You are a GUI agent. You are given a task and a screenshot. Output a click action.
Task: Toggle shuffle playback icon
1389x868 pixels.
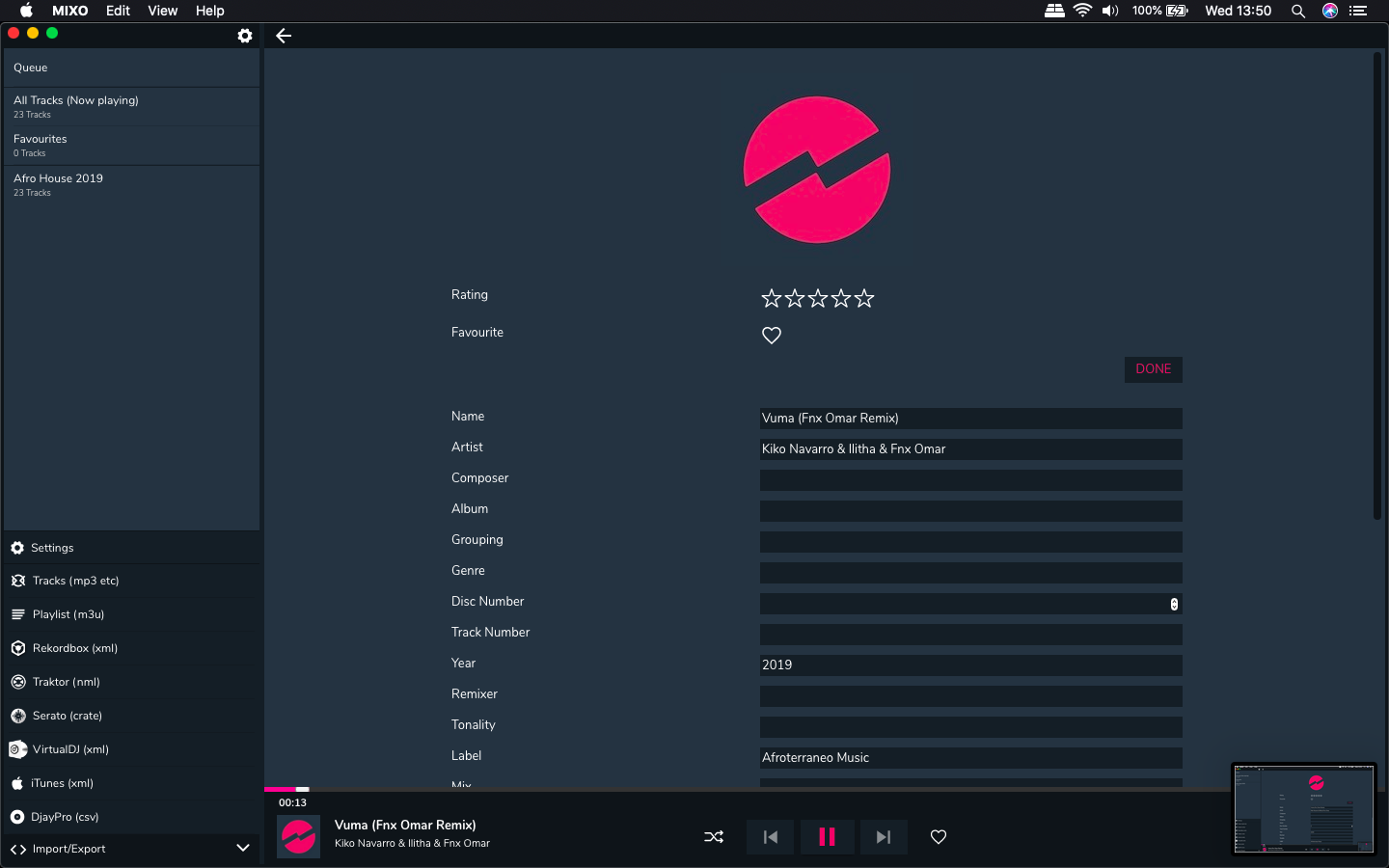tap(714, 837)
